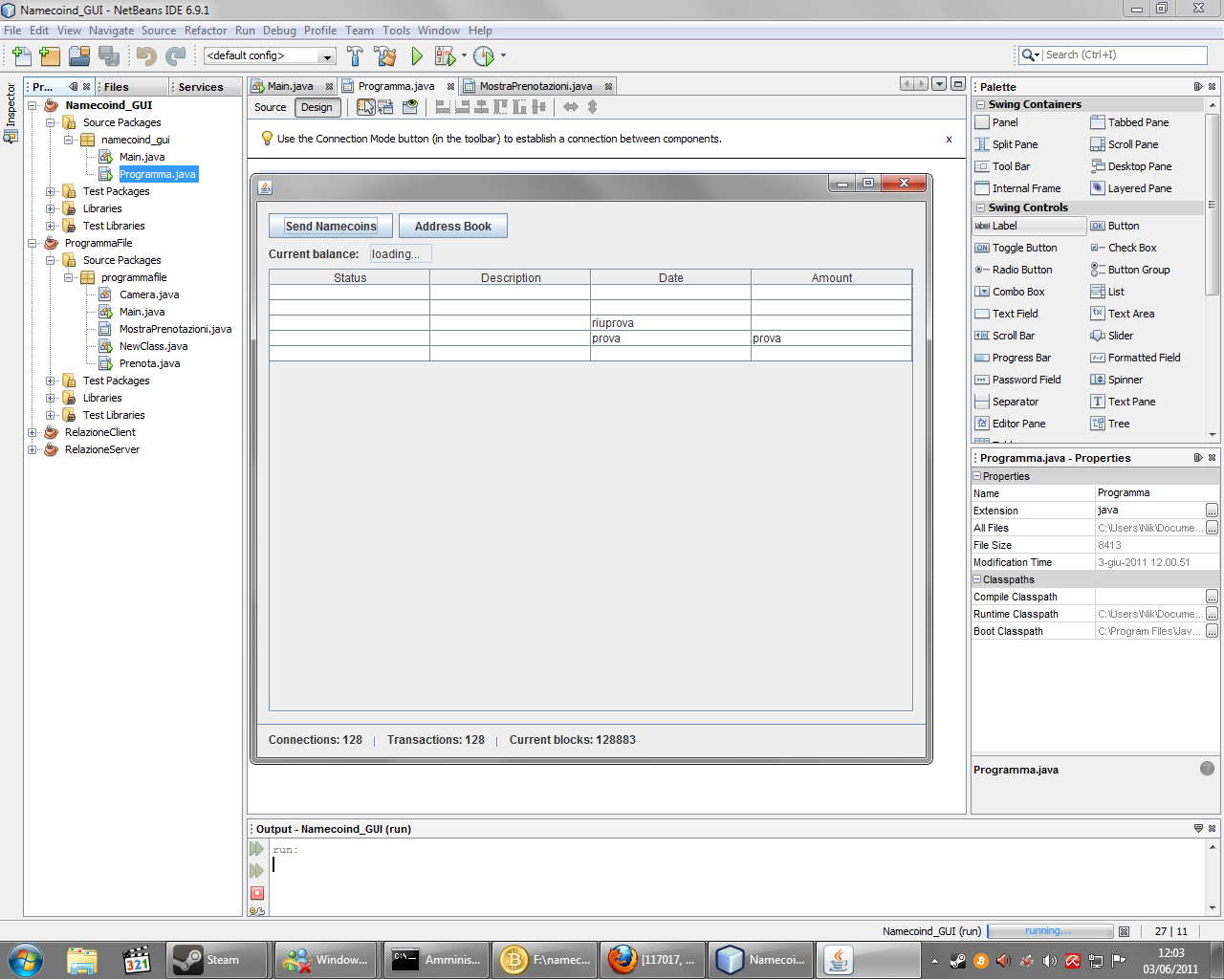Screen dimensions: 1224x980
Task: Debug main project toolbar icon
Action: (445, 56)
